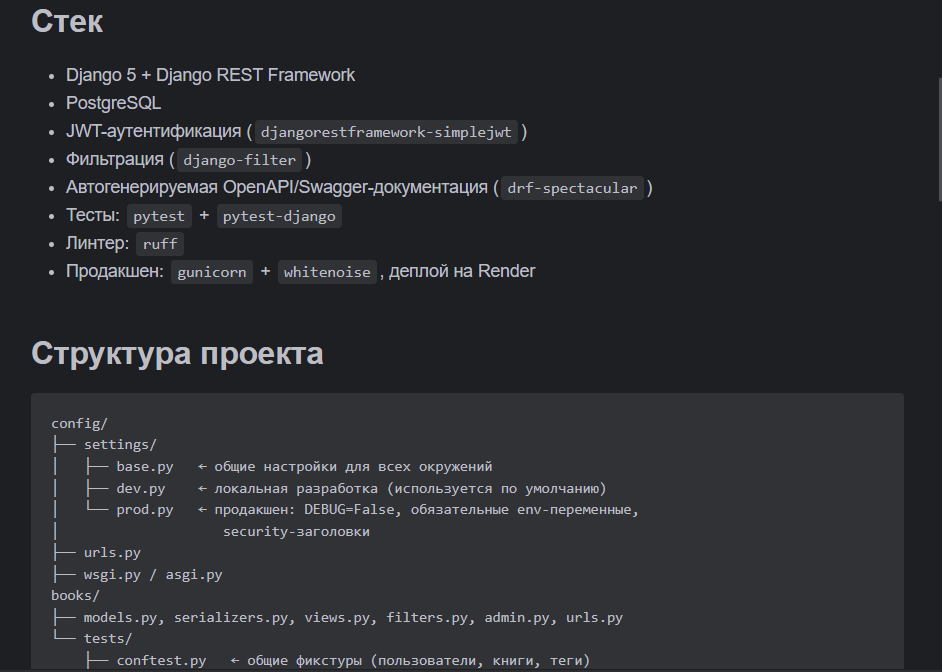Click the 'whitenoise' code label

[x=327, y=272]
